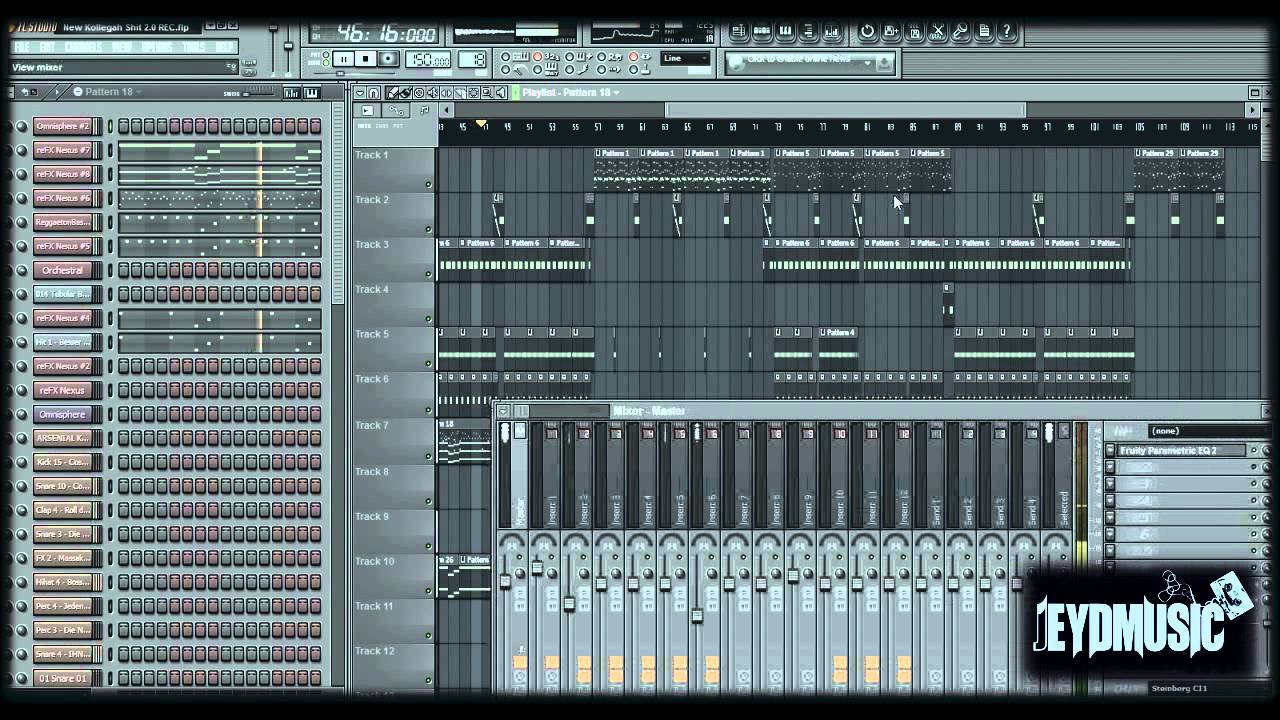
Task: Click the Undo circular arrow icon
Action: pos(867,30)
